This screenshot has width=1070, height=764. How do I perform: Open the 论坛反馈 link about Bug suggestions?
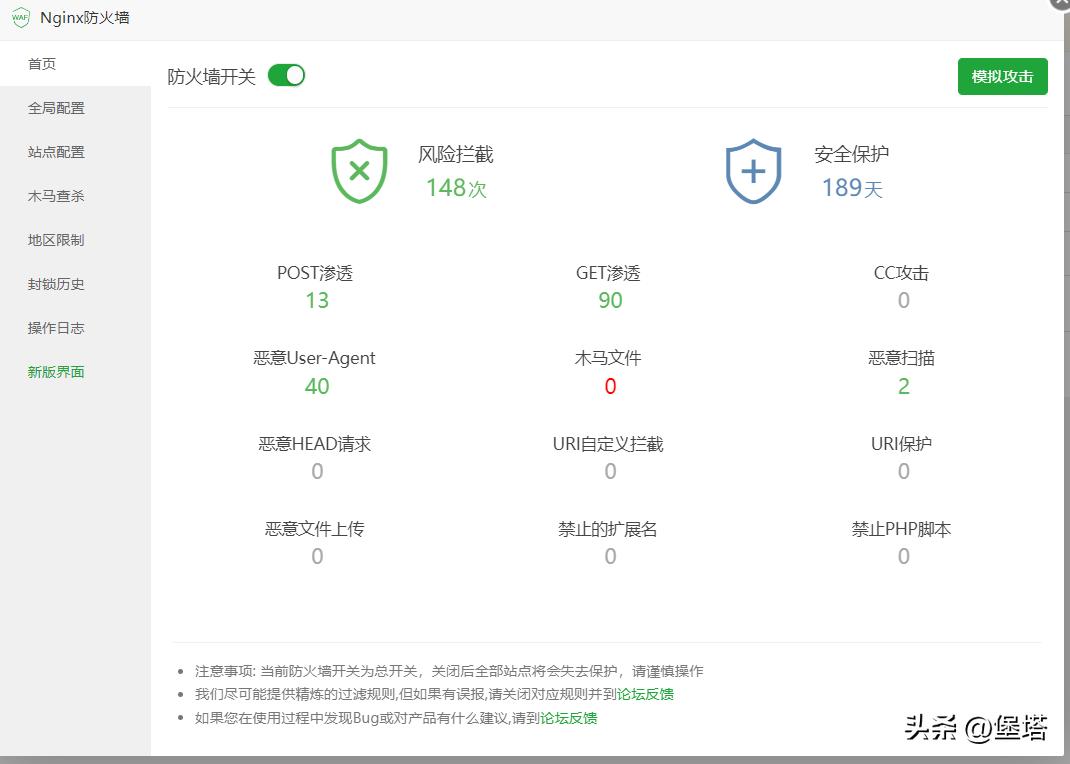point(570,718)
